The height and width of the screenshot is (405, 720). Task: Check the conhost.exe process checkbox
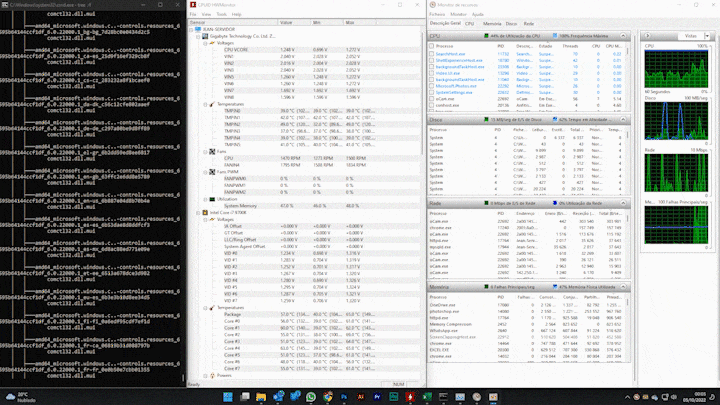pyautogui.click(x=432, y=105)
